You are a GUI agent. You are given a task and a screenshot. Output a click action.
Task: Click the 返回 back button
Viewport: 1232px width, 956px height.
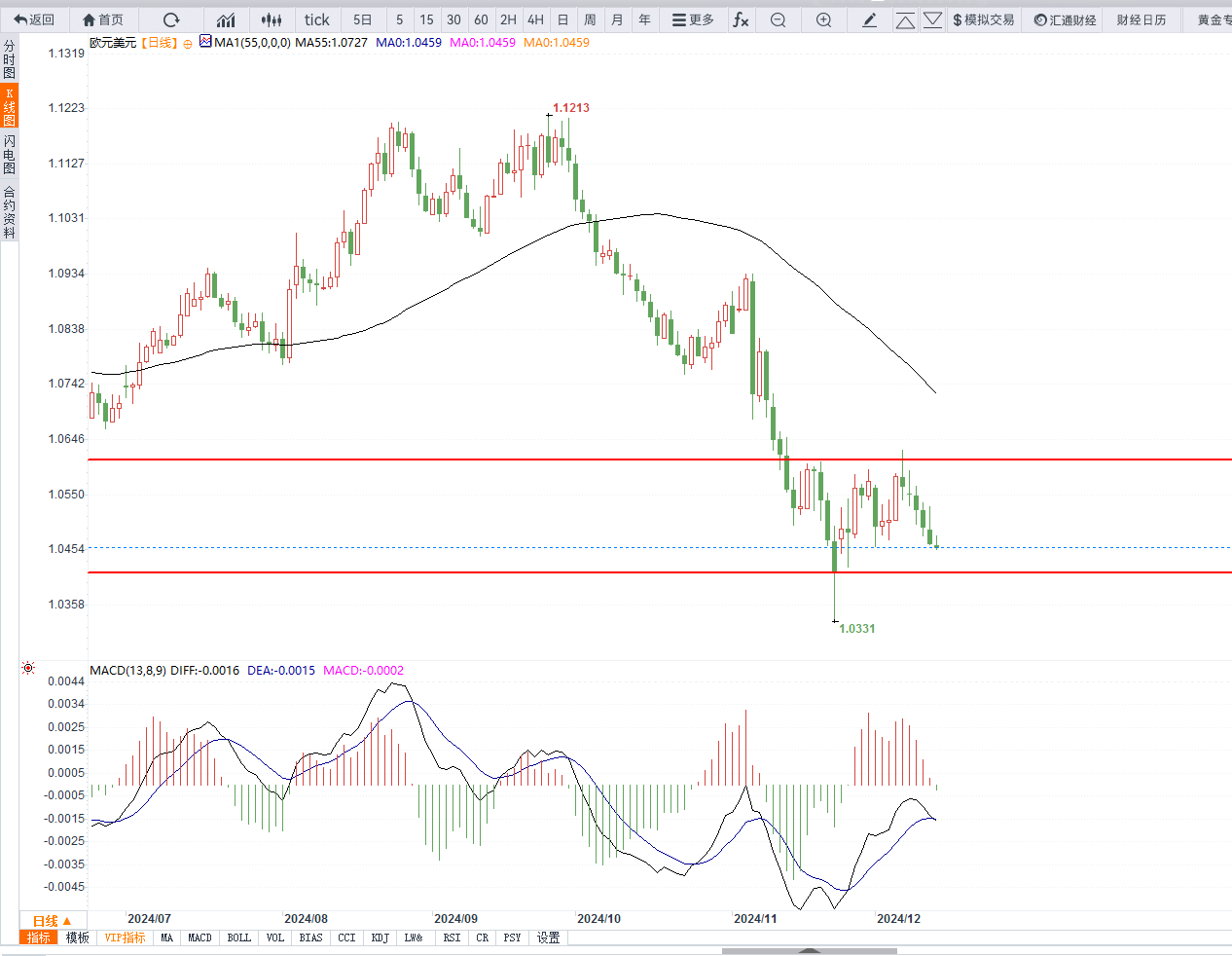click(x=35, y=19)
